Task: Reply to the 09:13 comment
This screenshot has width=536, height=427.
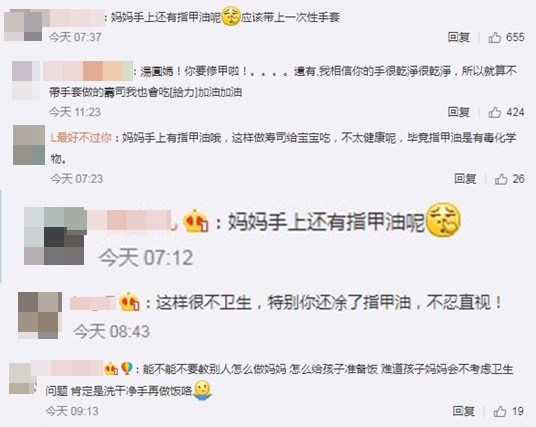Action: pyautogui.click(x=464, y=411)
